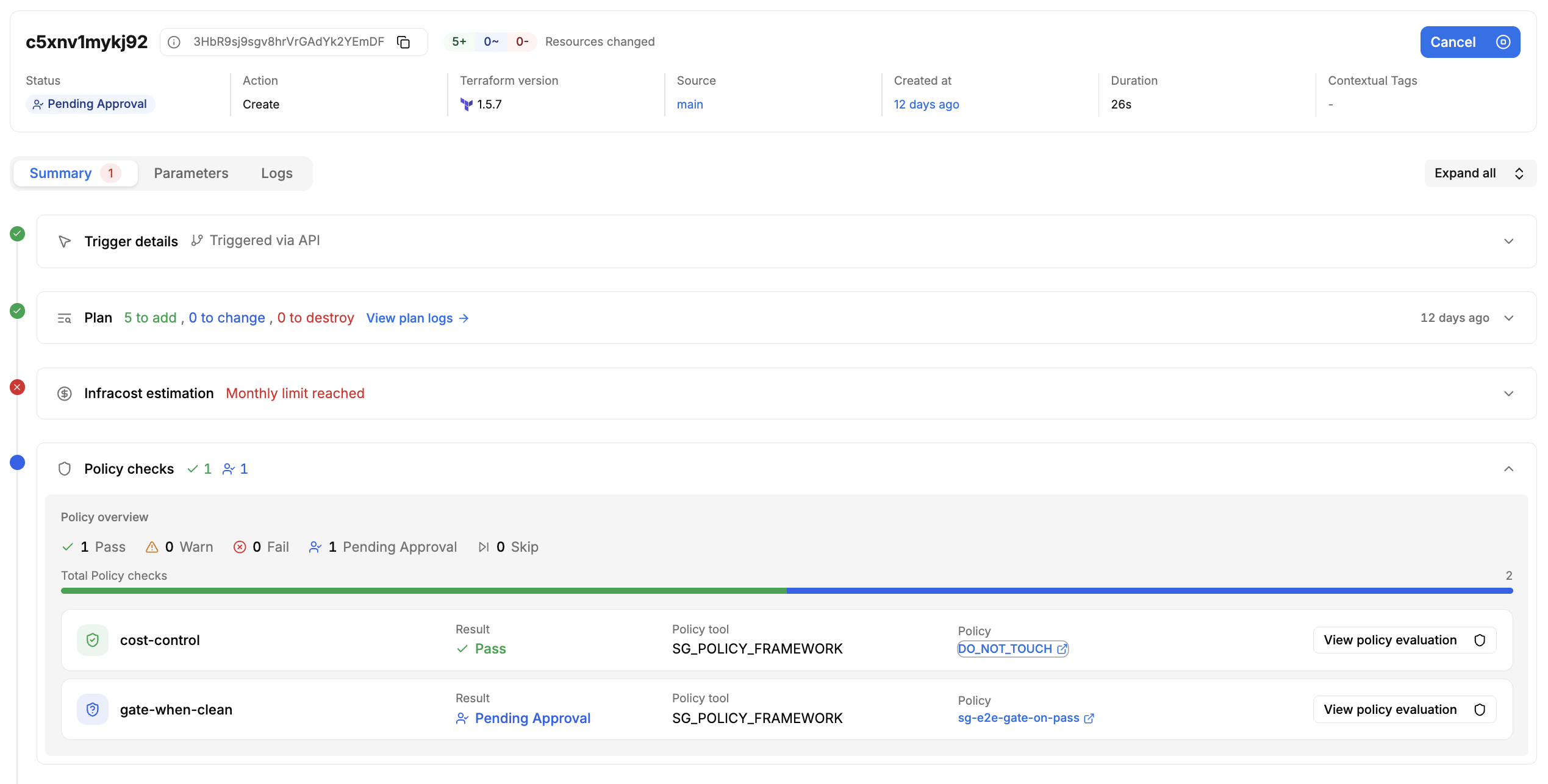Click the Skip icon in policy overview
Screen dimensions: 1548x784
tap(484, 547)
